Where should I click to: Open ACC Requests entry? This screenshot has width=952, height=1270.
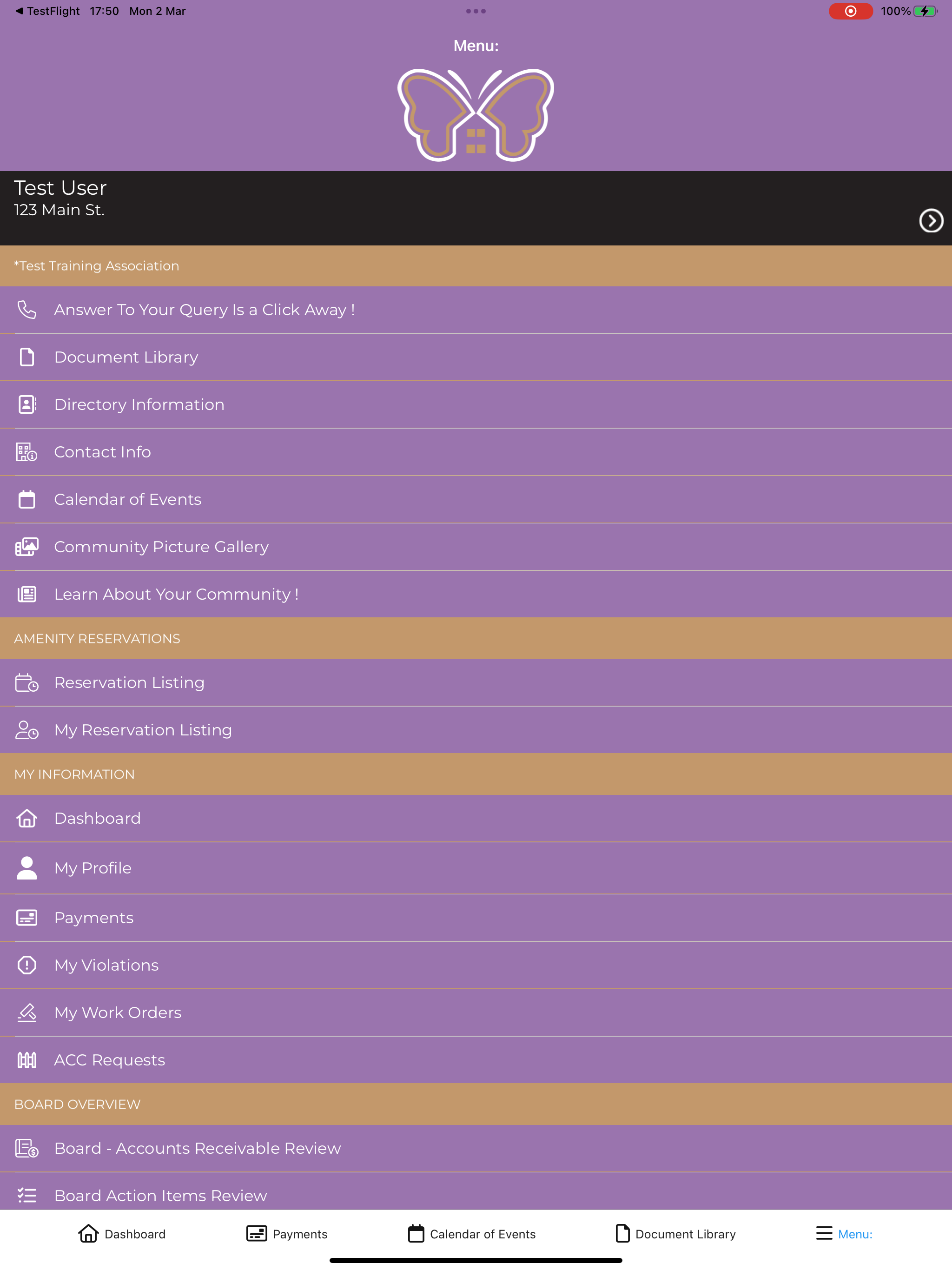(x=476, y=1060)
